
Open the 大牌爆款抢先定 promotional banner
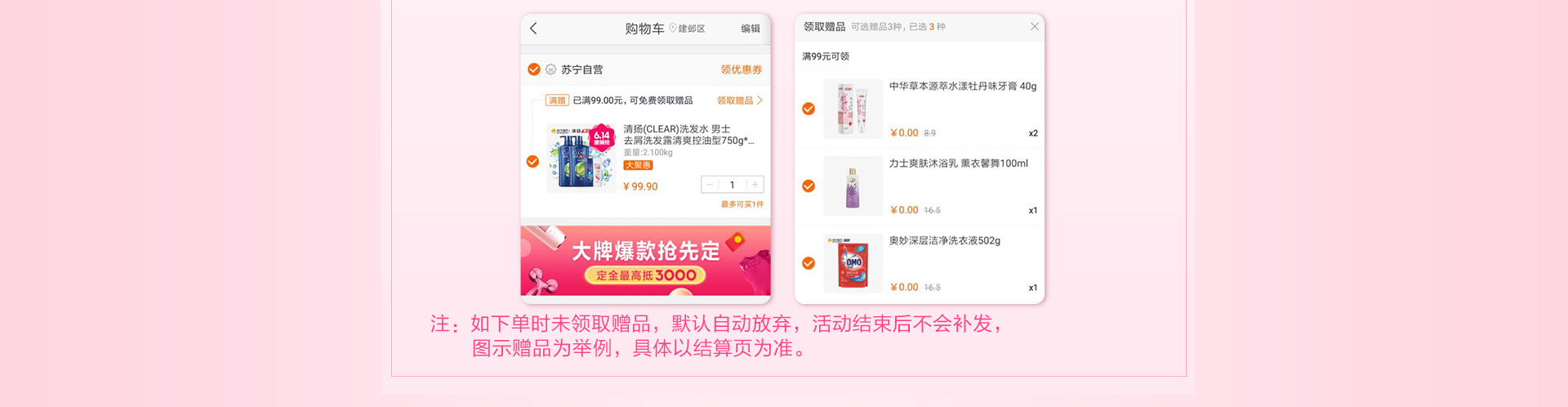[x=646, y=261]
